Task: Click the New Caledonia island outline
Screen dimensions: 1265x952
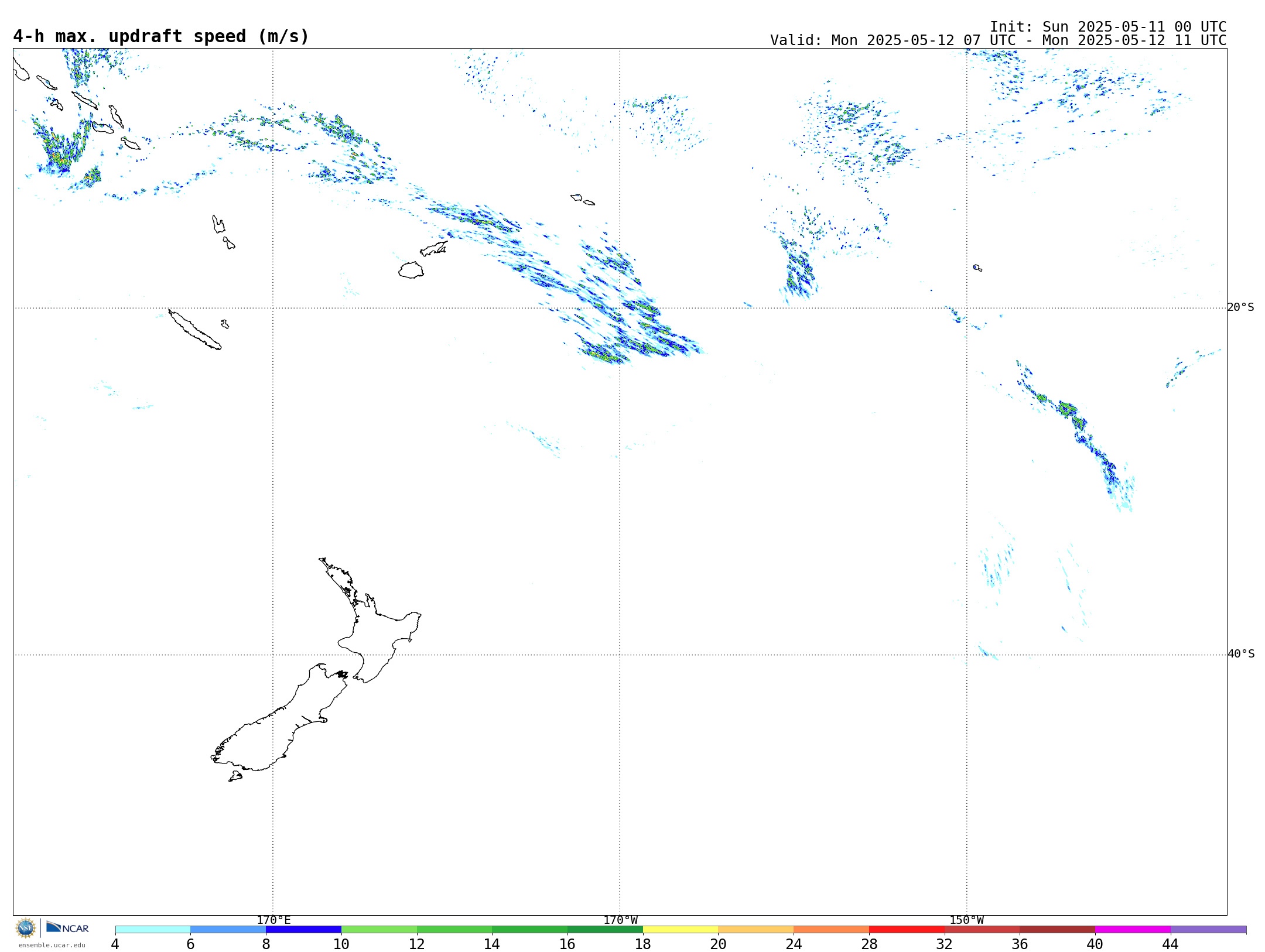Action: coord(194,330)
